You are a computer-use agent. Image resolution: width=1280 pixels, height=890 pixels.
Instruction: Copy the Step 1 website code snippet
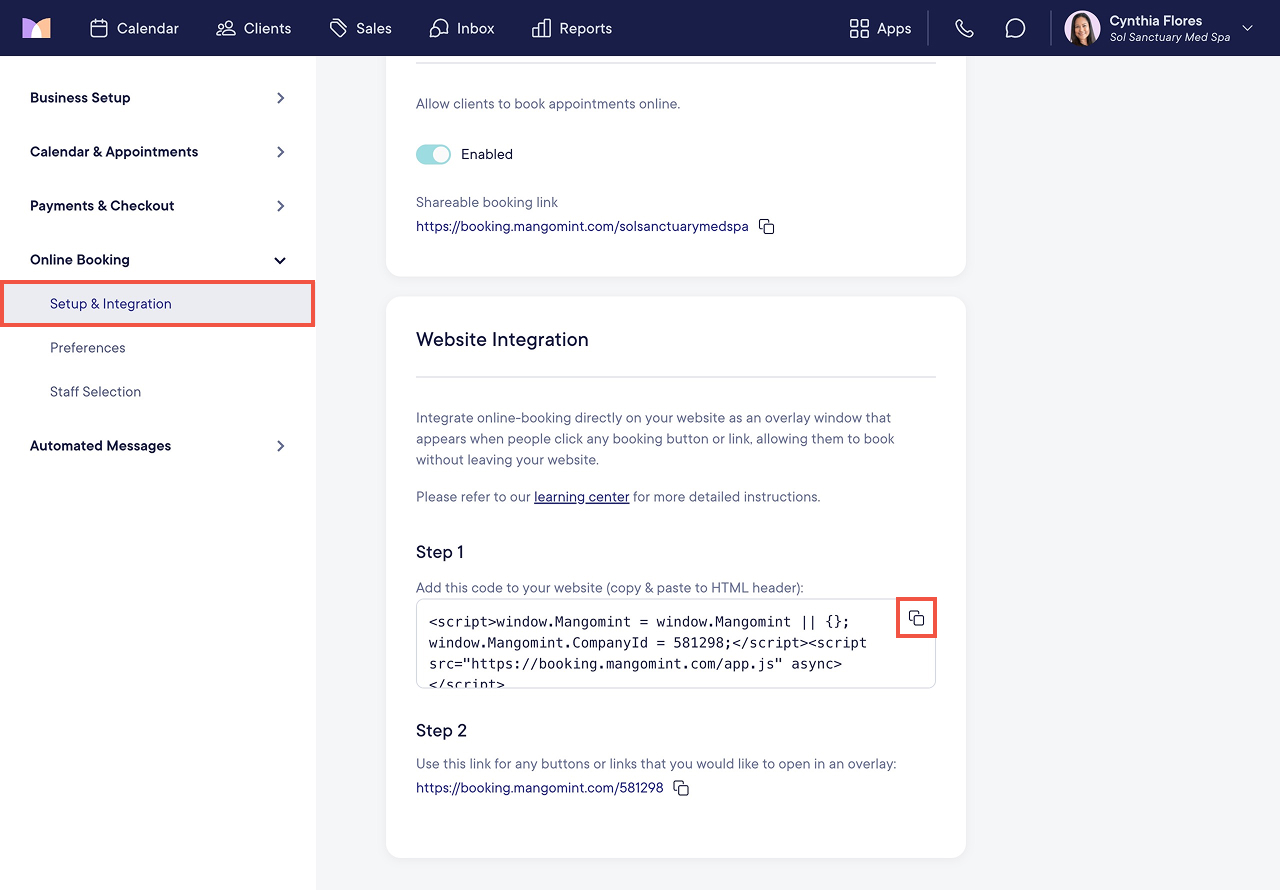tap(916, 618)
